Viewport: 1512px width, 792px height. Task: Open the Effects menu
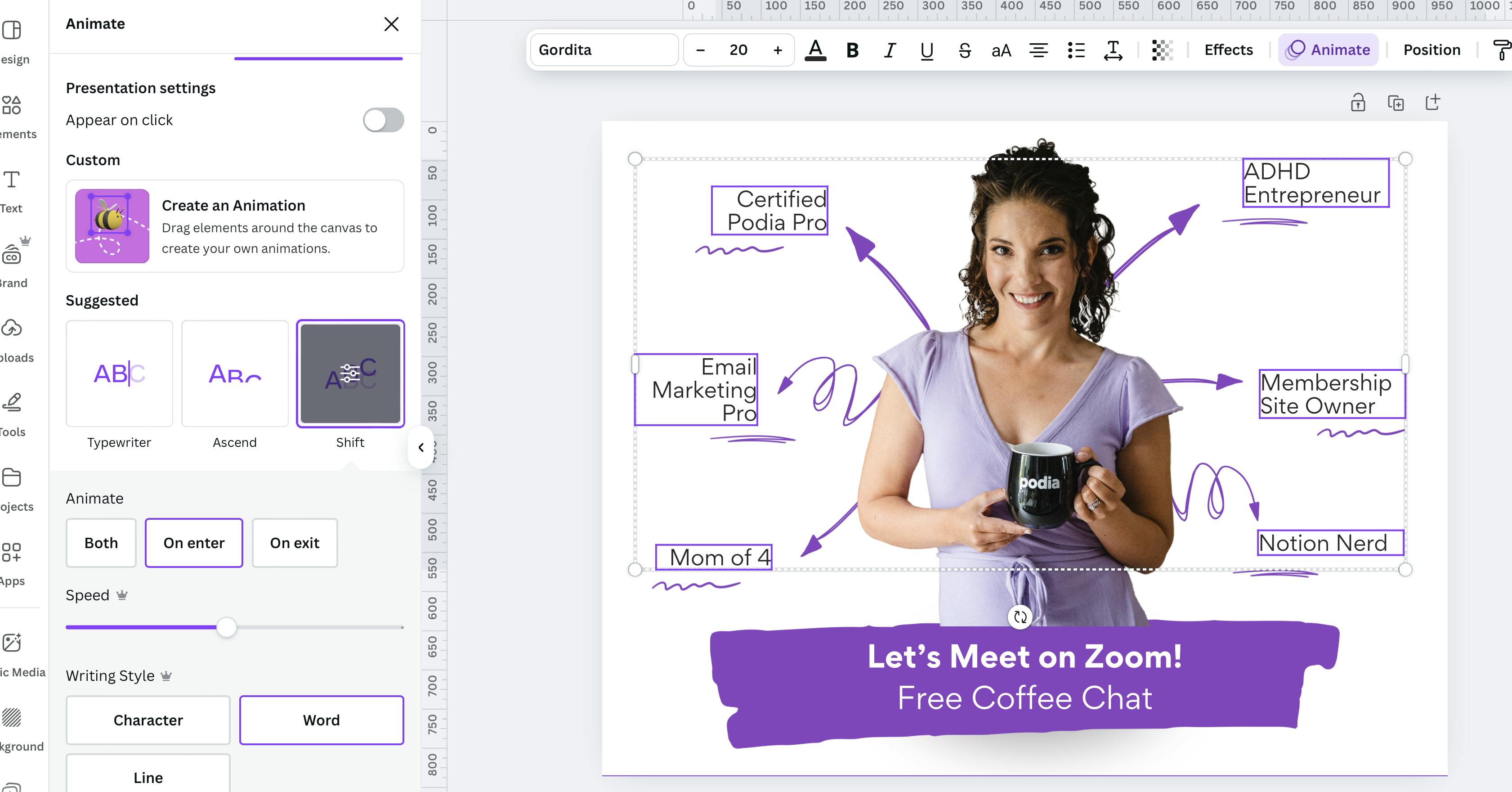[x=1229, y=50]
